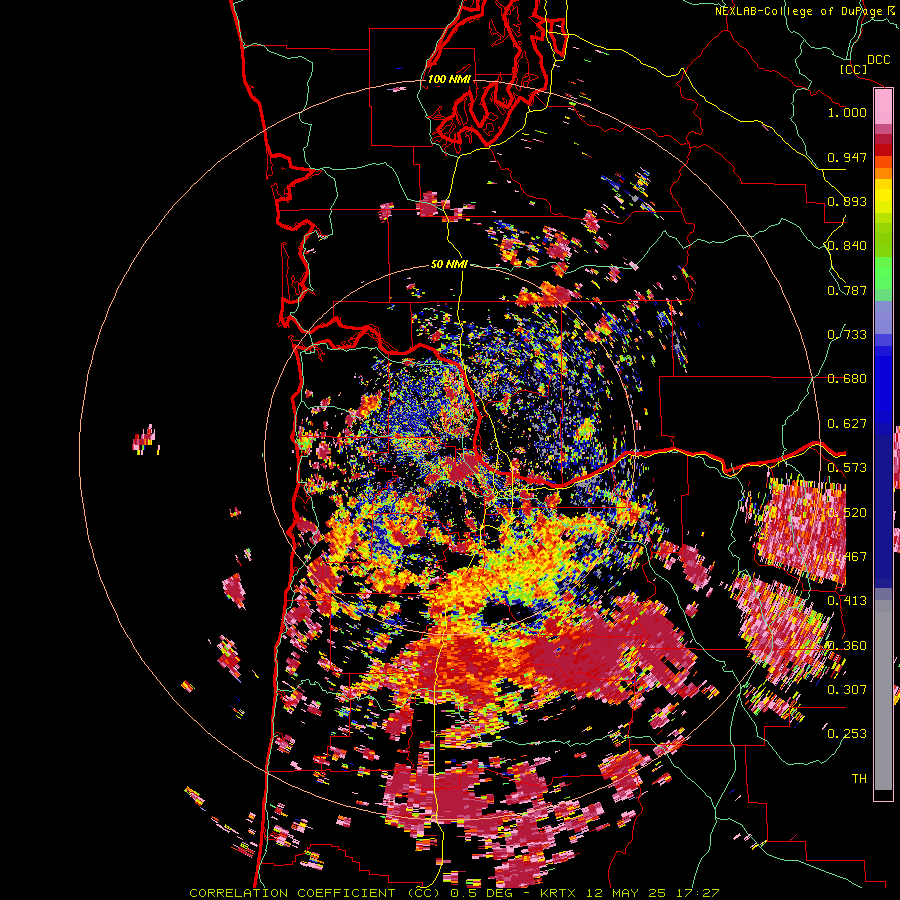900x900 pixels.
Task: Click the 0.680 legend value
Action: (x=847, y=379)
